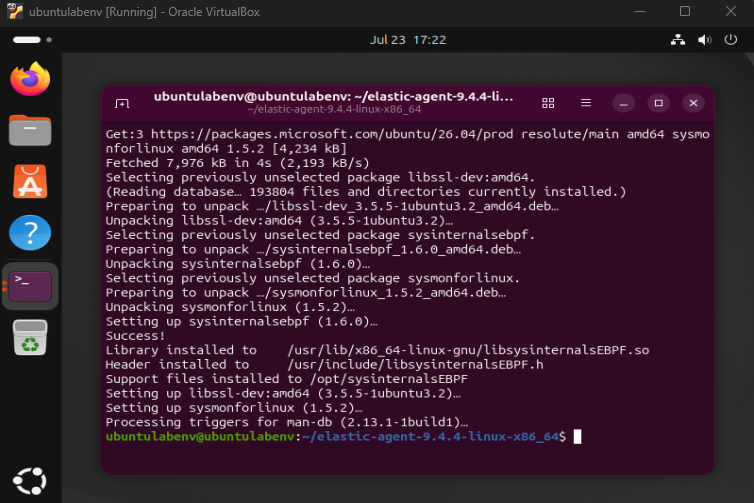Close the terminal window
This screenshot has width=754, height=503.
point(693,103)
